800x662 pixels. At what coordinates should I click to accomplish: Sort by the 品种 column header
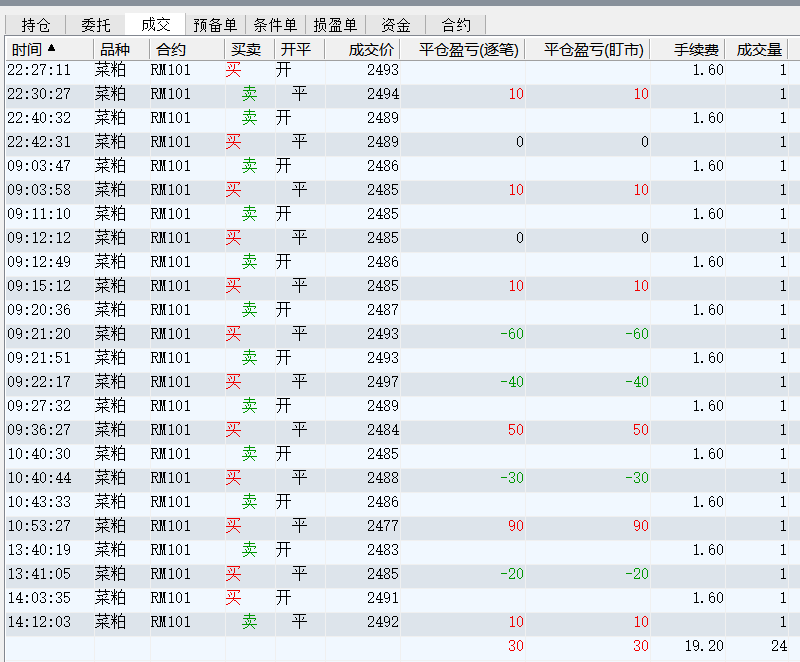[121, 49]
